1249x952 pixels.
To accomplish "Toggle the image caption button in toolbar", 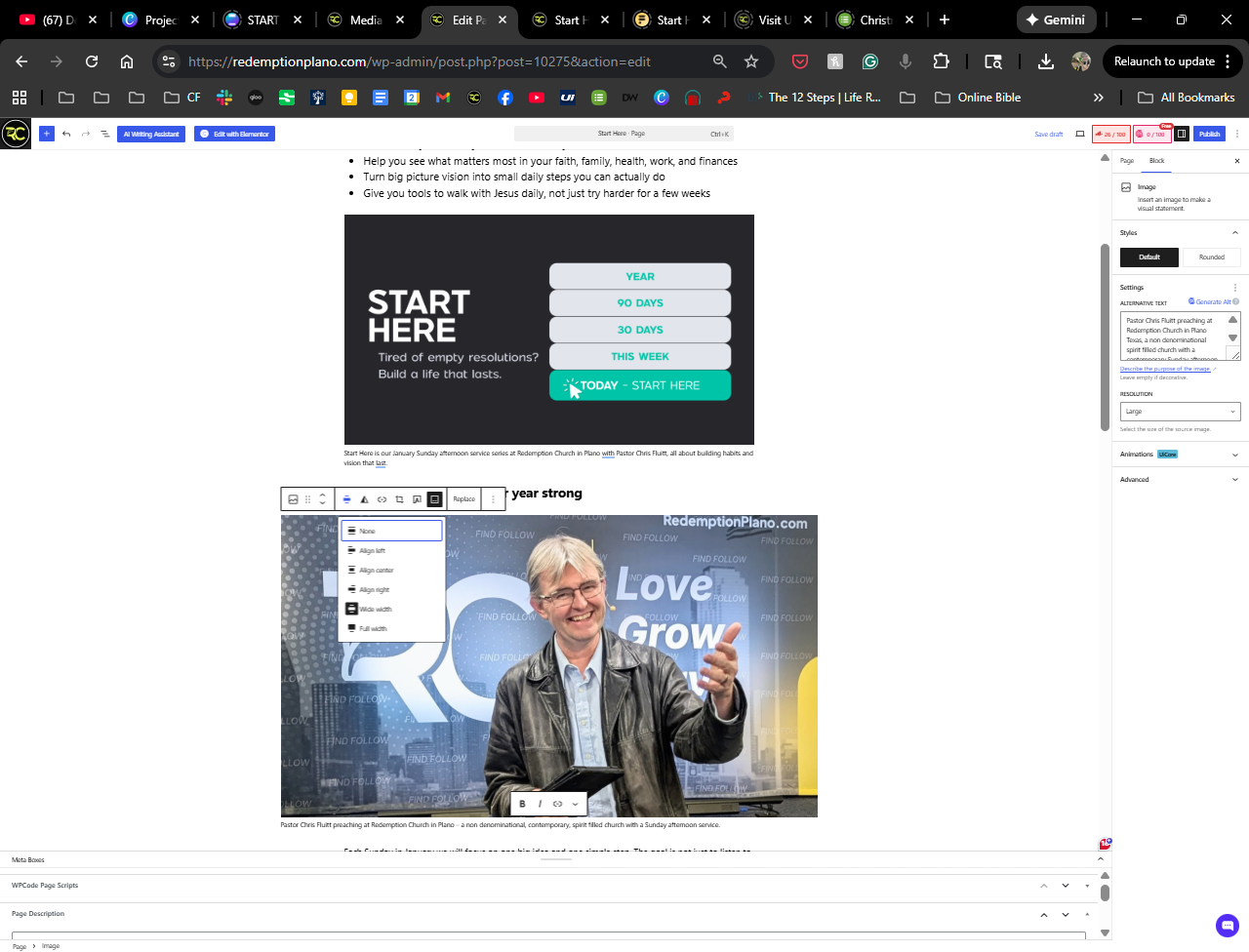I will [x=435, y=499].
